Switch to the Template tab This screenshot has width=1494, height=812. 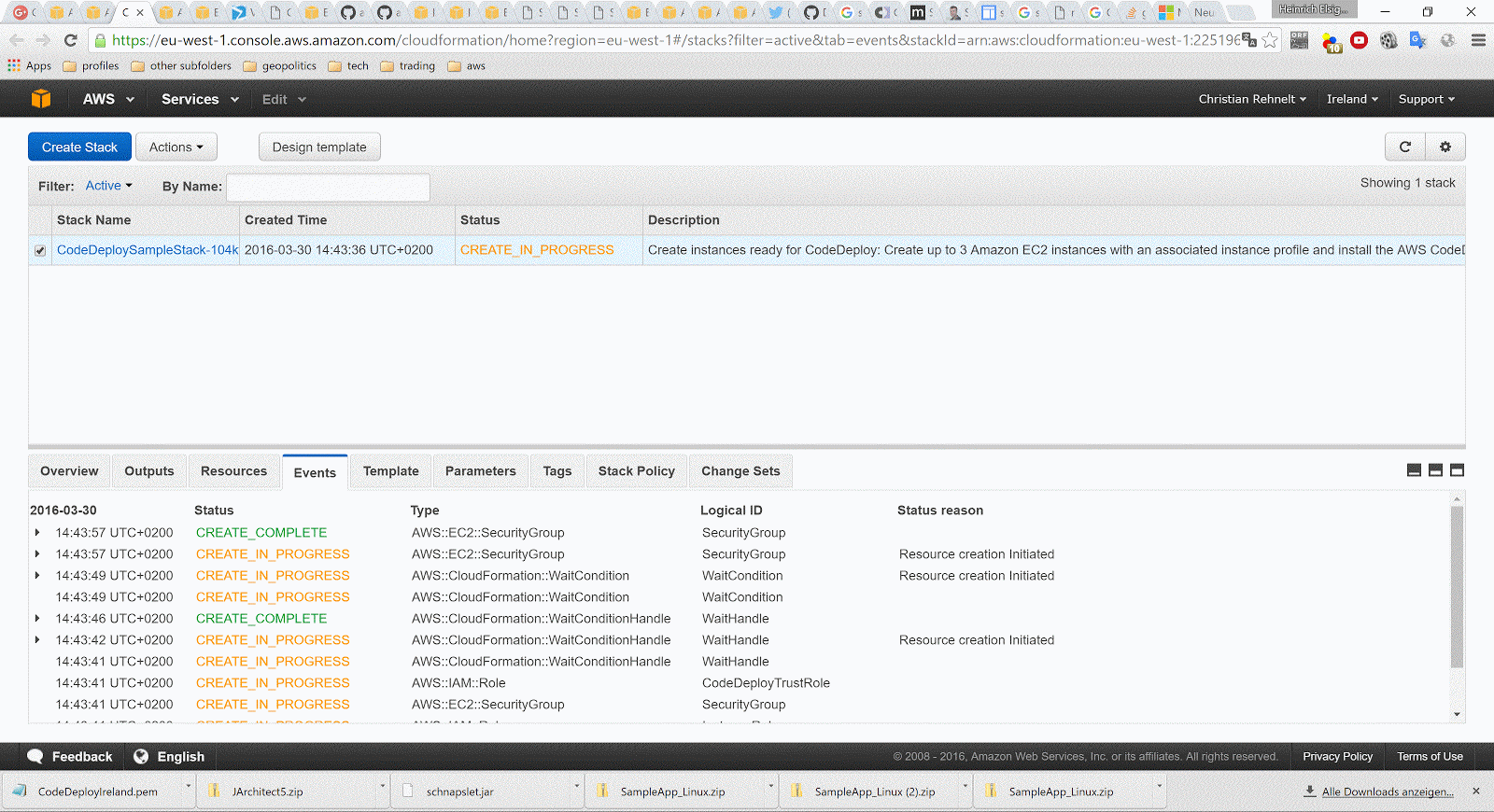pyautogui.click(x=390, y=471)
